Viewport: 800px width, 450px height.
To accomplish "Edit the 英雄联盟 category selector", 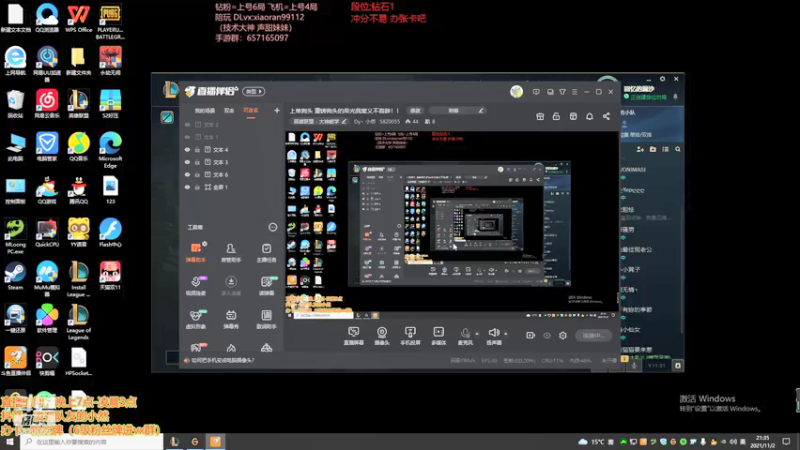I will [319, 121].
